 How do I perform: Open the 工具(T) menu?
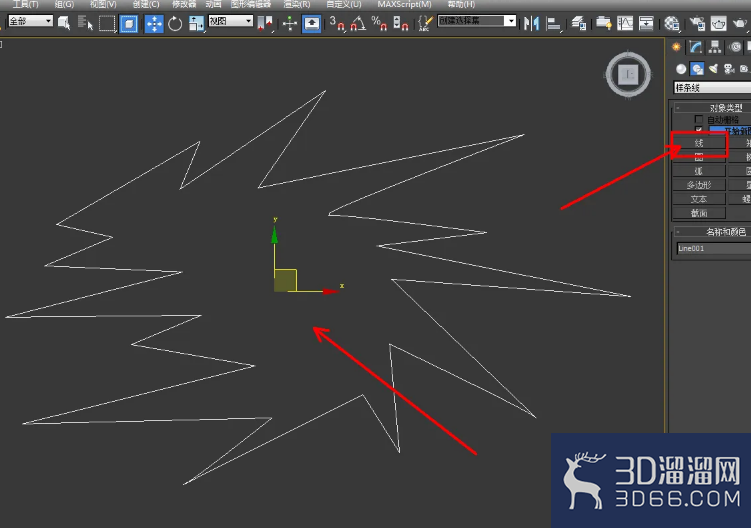click(25, 4)
